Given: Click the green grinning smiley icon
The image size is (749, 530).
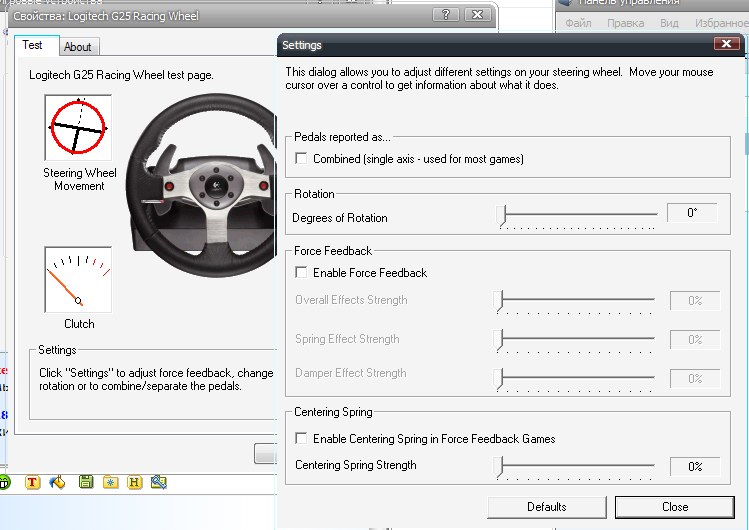Looking at the screenshot, I should [x=4, y=482].
